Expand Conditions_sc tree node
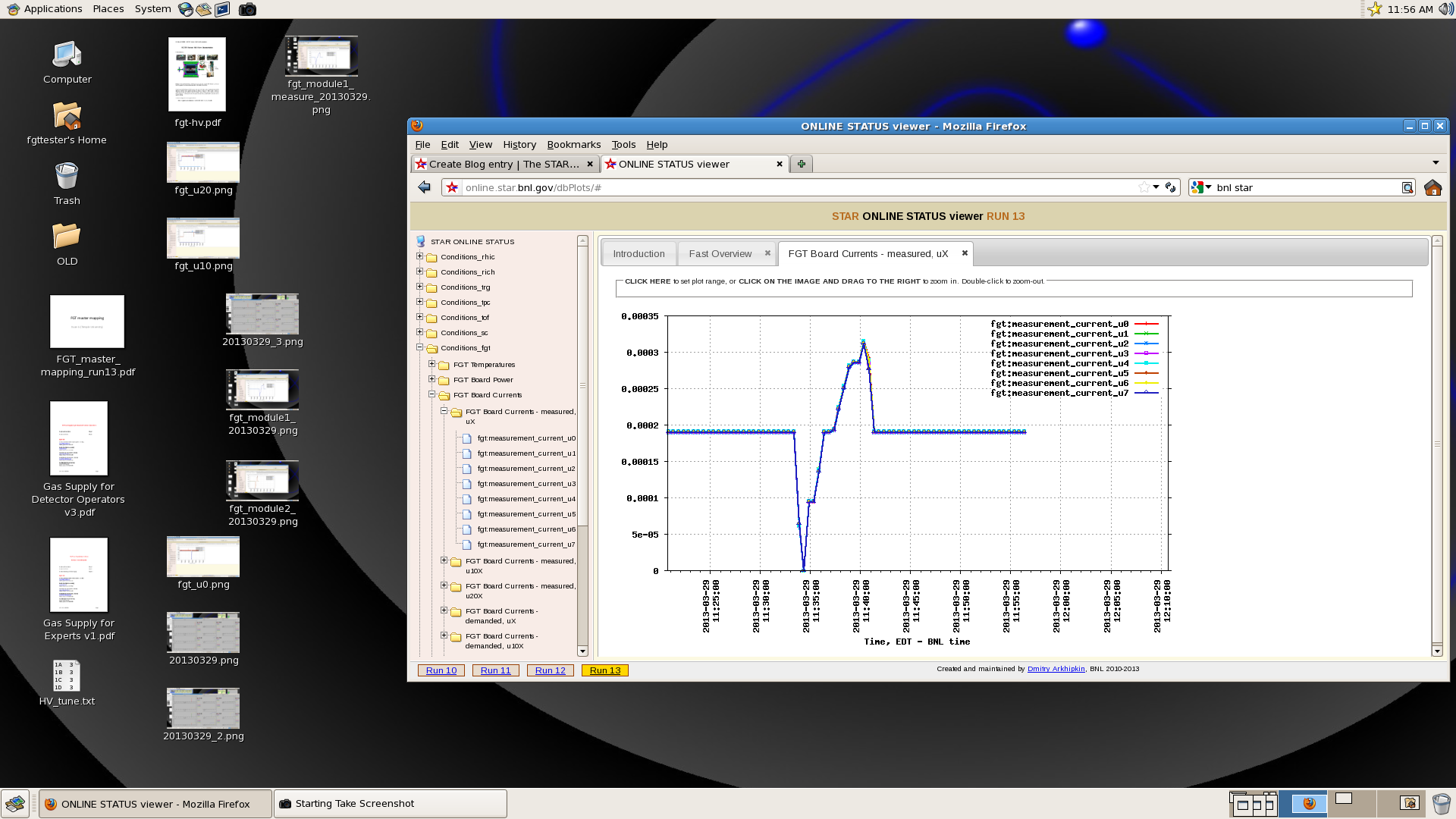This screenshot has height=819, width=1456. coord(419,332)
